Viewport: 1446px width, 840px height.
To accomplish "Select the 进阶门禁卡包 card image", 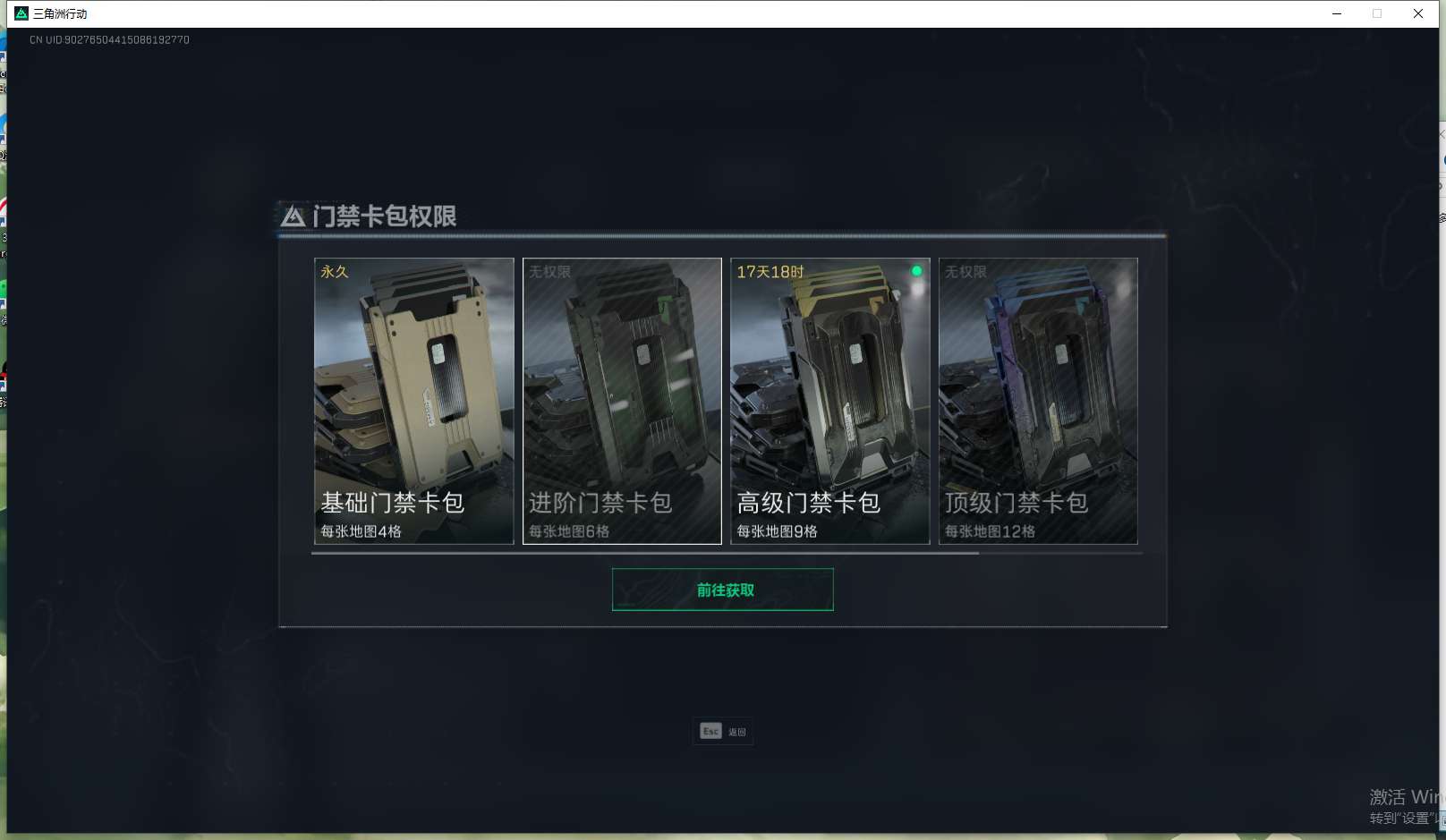I will pyautogui.click(x=622, y=401).
